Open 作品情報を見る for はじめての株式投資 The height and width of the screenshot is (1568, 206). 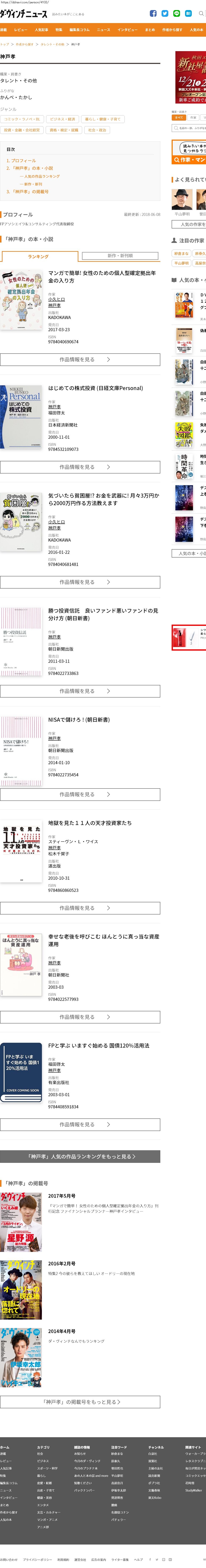pos(80,467)
